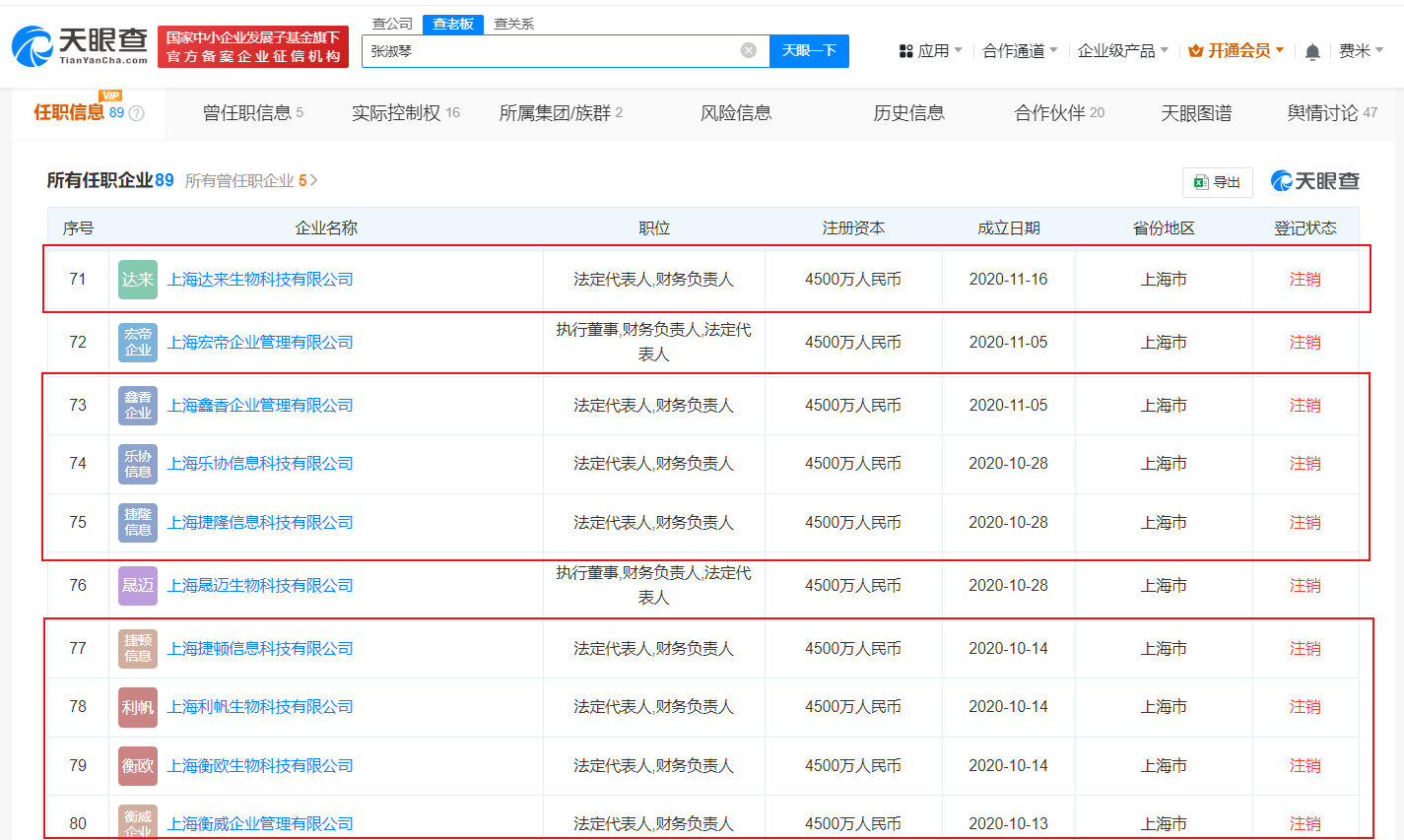Click the 达来 company logo icon
1404x840 pixels.
(x=137, y=279)
